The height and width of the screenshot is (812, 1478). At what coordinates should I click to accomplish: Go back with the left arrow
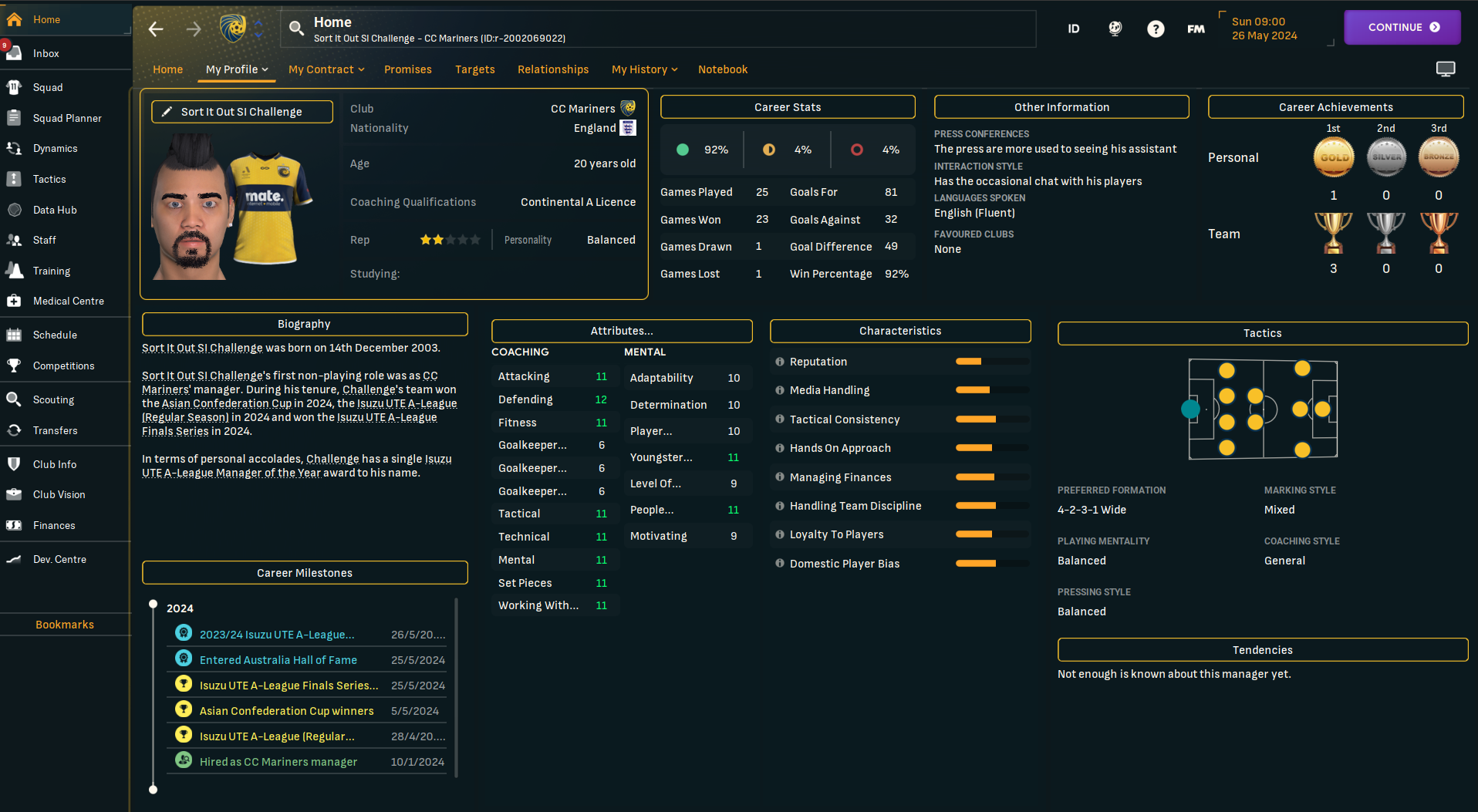click(156, 29)
